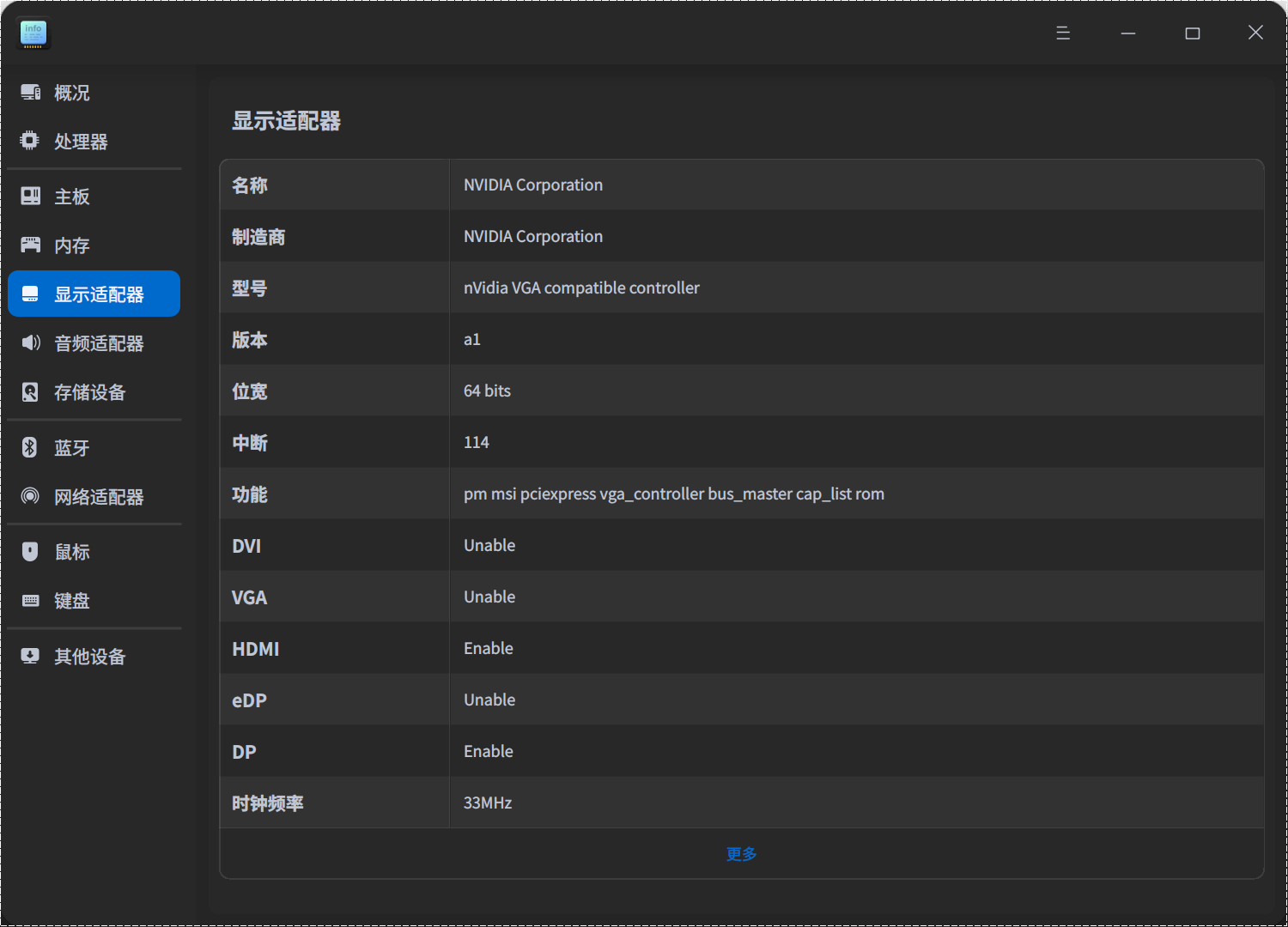Click the 内存 memory stick icon
Viewport: 1288px width, 927px height.
[x=30, y=245]
